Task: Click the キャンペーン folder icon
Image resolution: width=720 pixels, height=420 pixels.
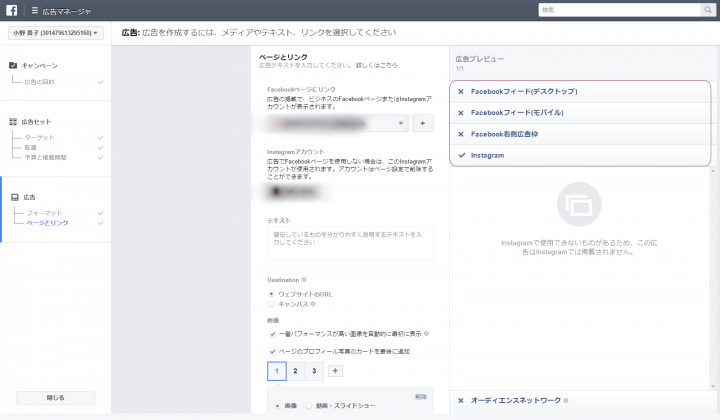Action: (13, 65)
